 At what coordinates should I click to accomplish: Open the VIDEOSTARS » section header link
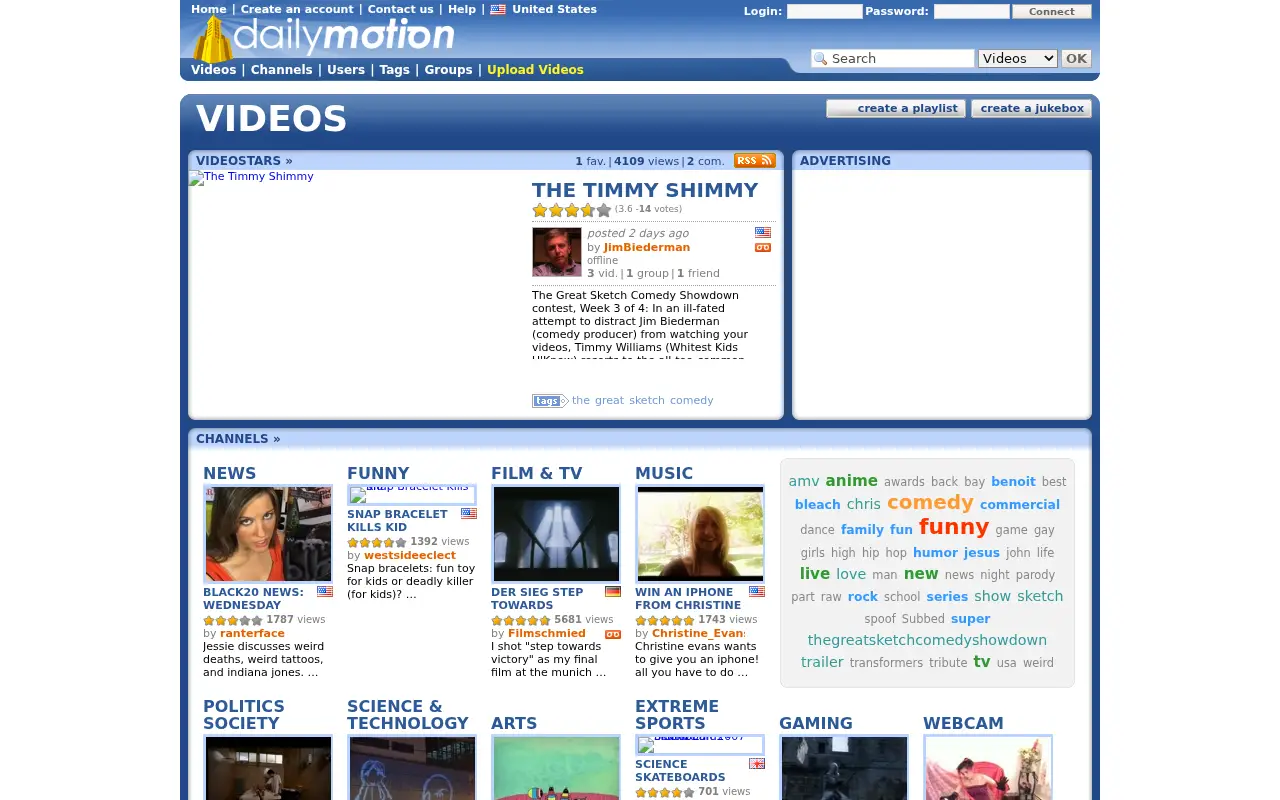[244, 161]
